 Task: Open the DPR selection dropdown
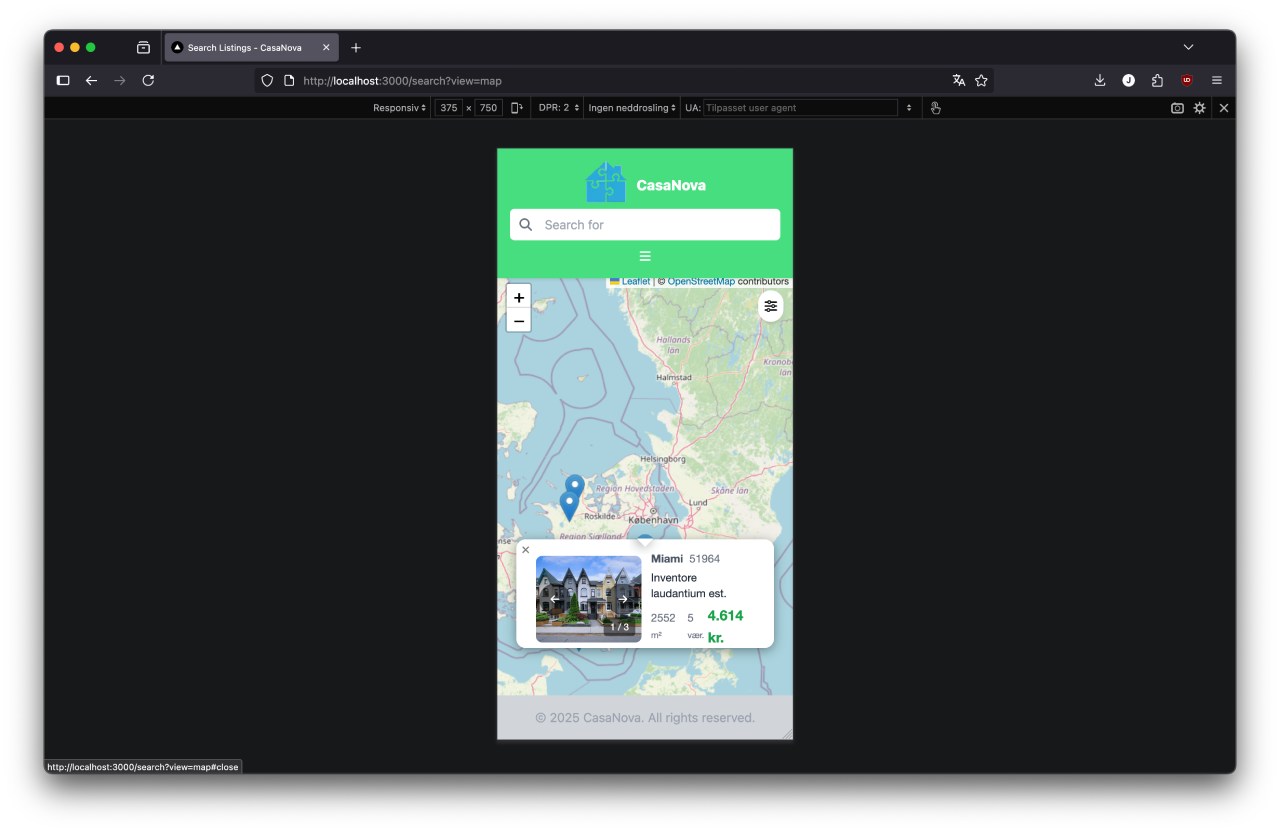click(x=558, y=108)
